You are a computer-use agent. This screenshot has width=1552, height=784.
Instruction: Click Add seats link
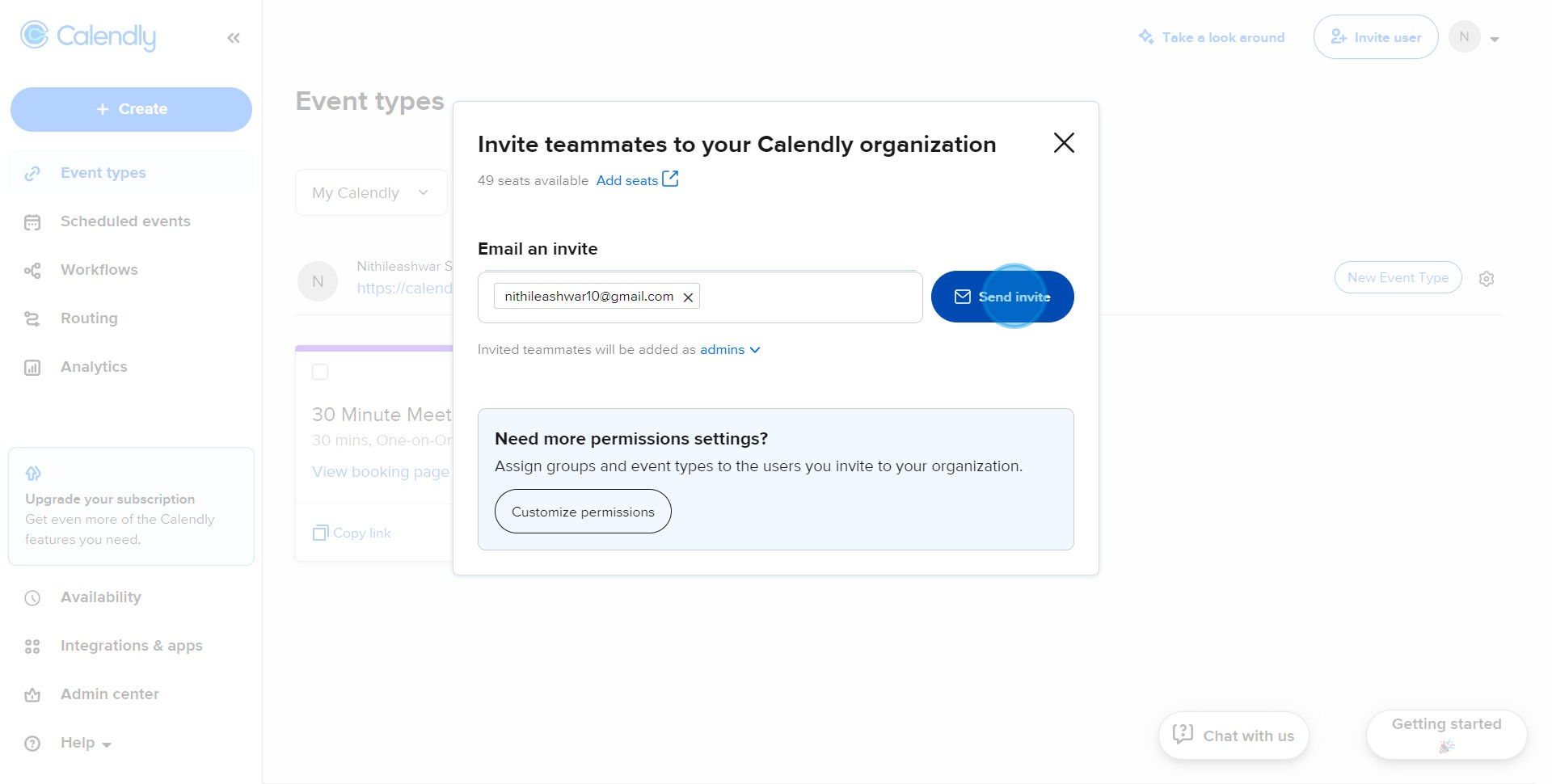pyautogui.click(x=627, y=181)
